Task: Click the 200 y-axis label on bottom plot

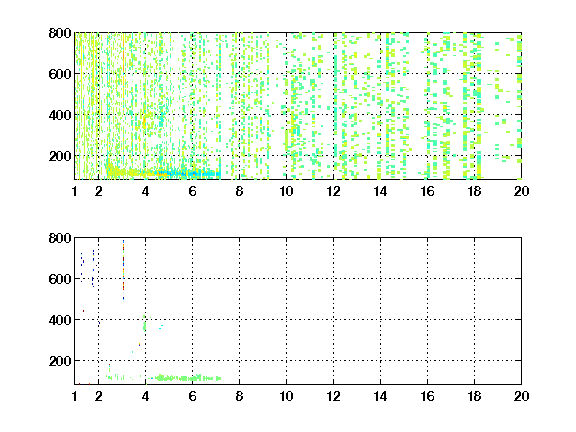Action: (60, 361)
